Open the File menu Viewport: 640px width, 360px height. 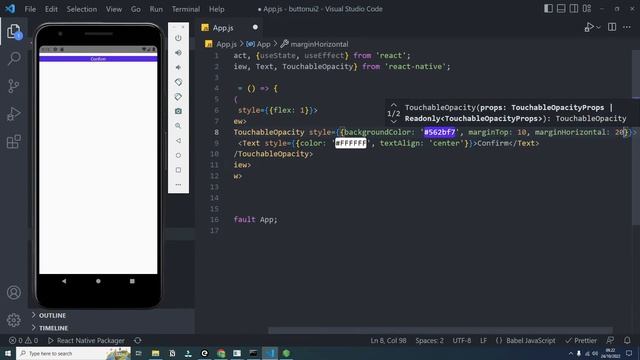pyautogui.click(x=30, y=9)
